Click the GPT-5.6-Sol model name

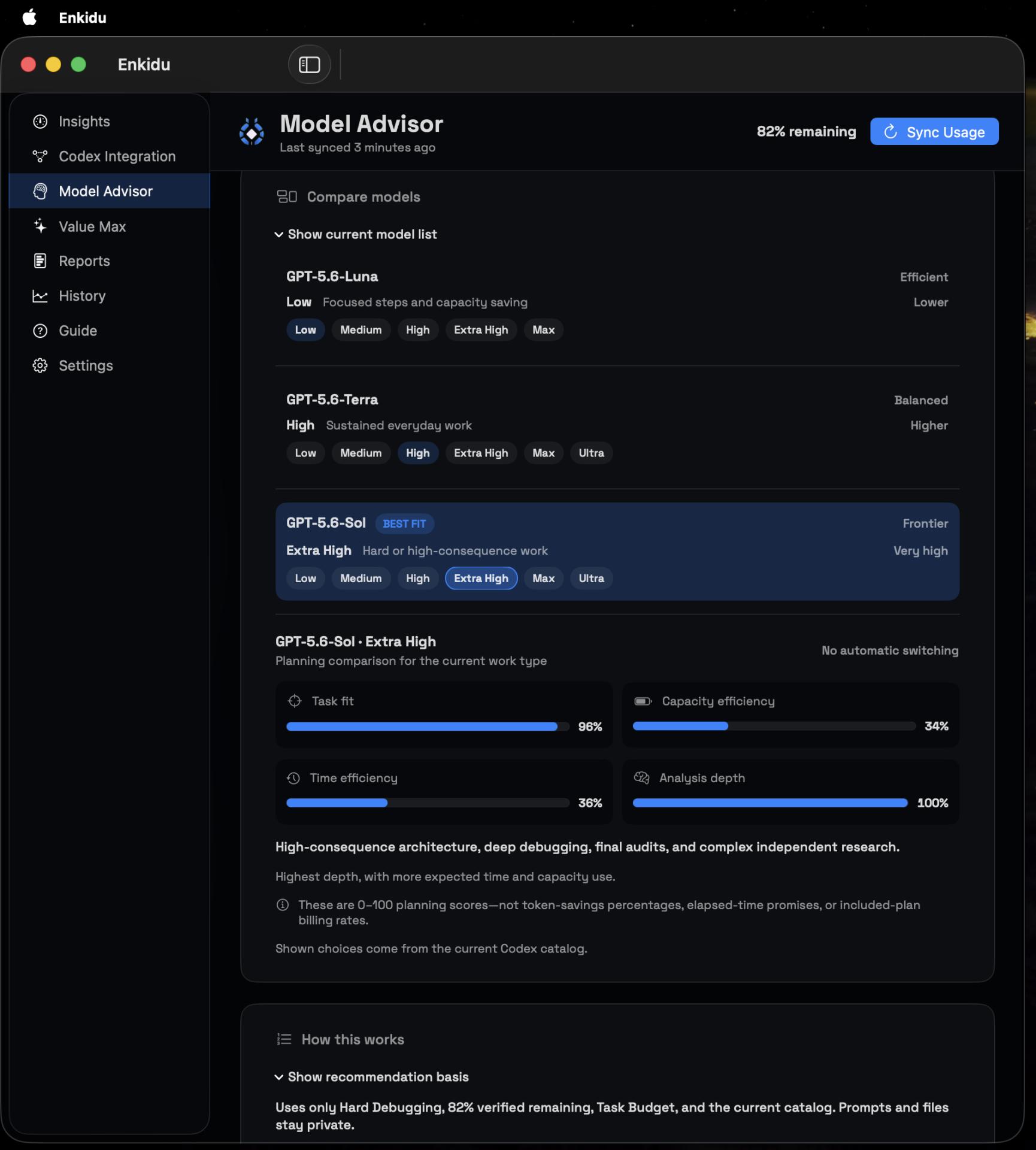pos(326,523)
